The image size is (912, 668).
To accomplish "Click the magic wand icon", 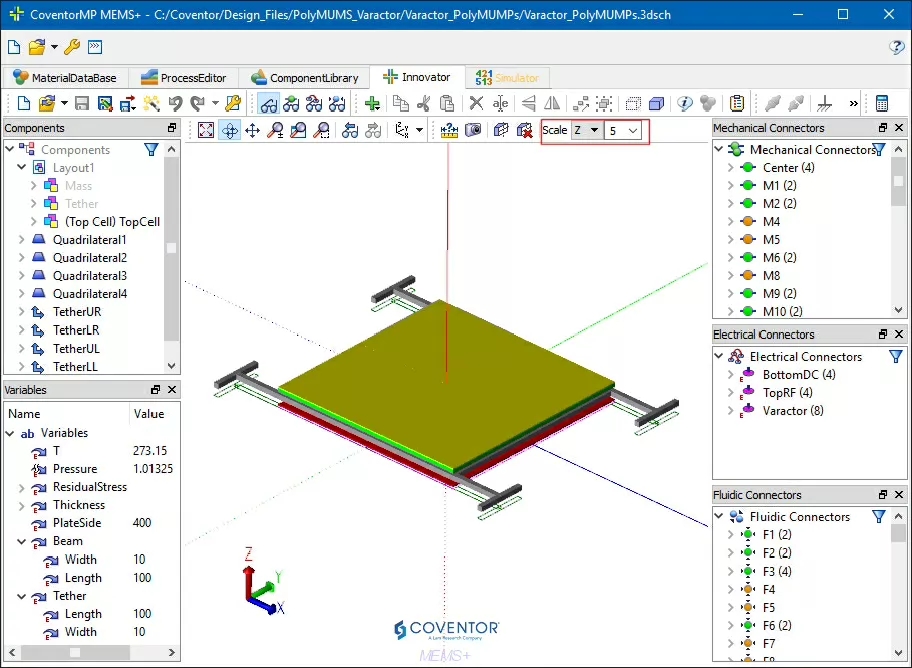I will click(x=151, y=104).
